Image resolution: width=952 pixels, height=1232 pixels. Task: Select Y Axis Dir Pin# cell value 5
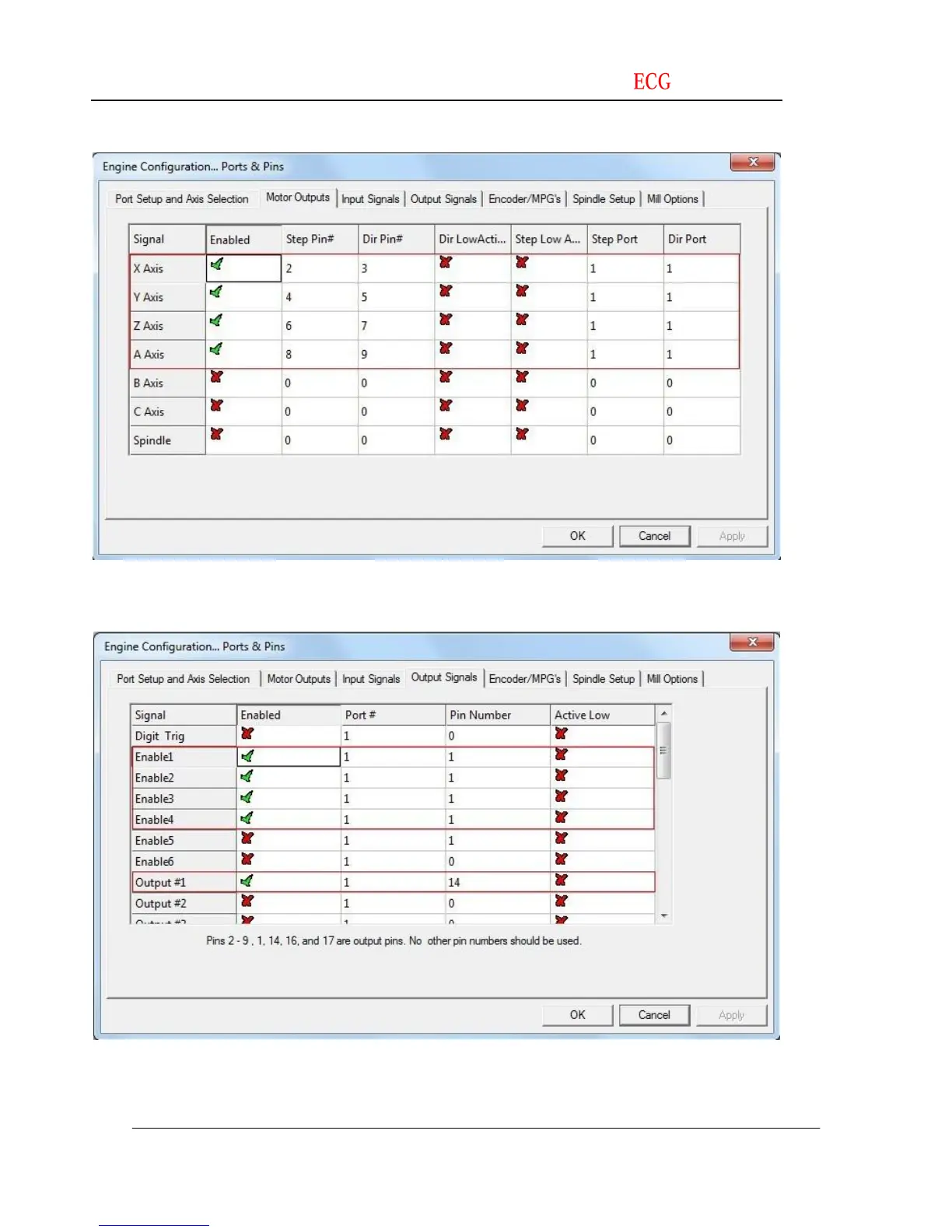click(396, 297)
